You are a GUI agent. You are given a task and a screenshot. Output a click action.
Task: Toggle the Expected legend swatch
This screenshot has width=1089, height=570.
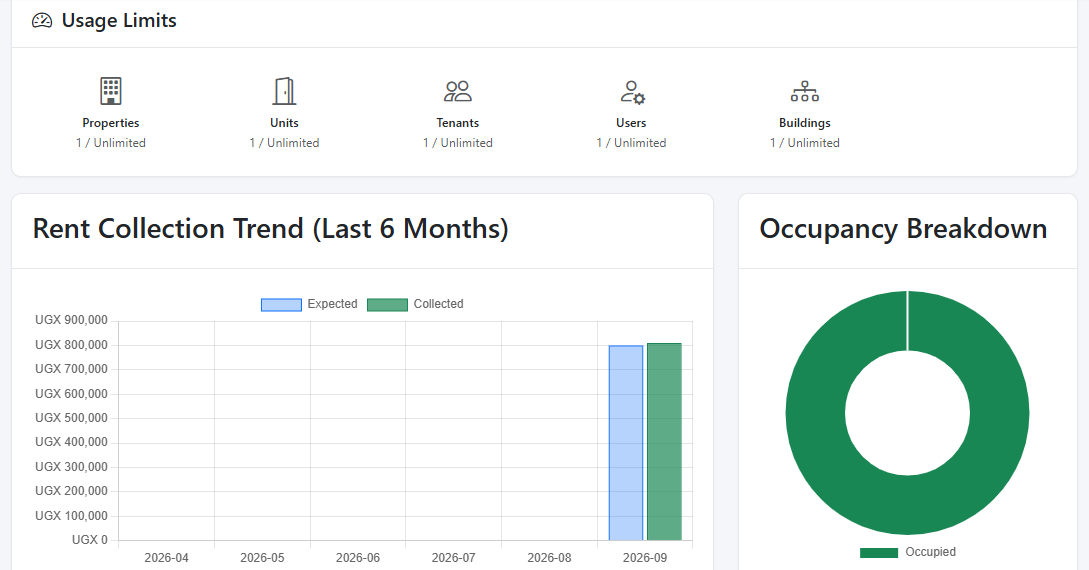click(x=281, y=304)
